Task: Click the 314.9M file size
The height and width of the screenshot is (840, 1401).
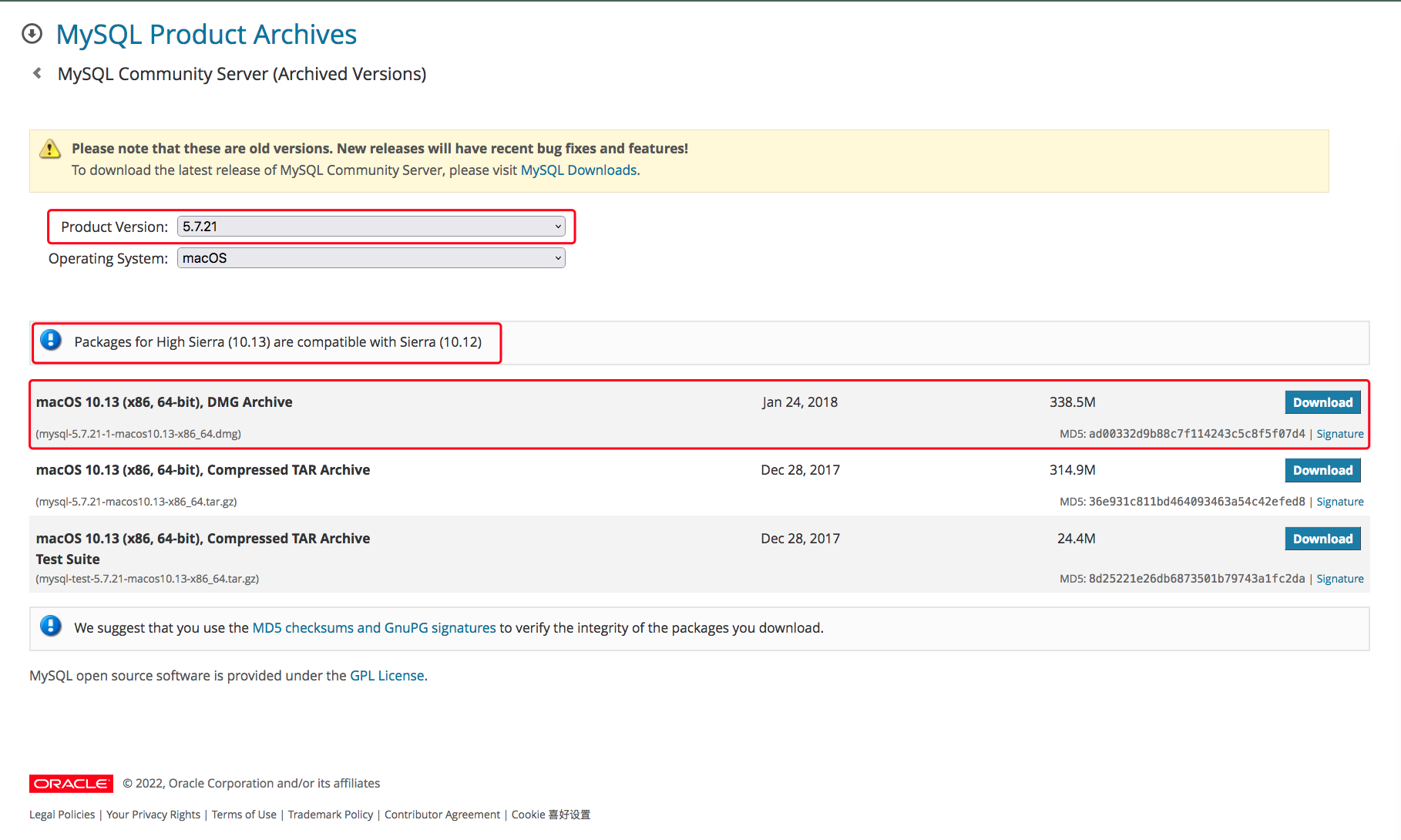Action: [1073, 470]
